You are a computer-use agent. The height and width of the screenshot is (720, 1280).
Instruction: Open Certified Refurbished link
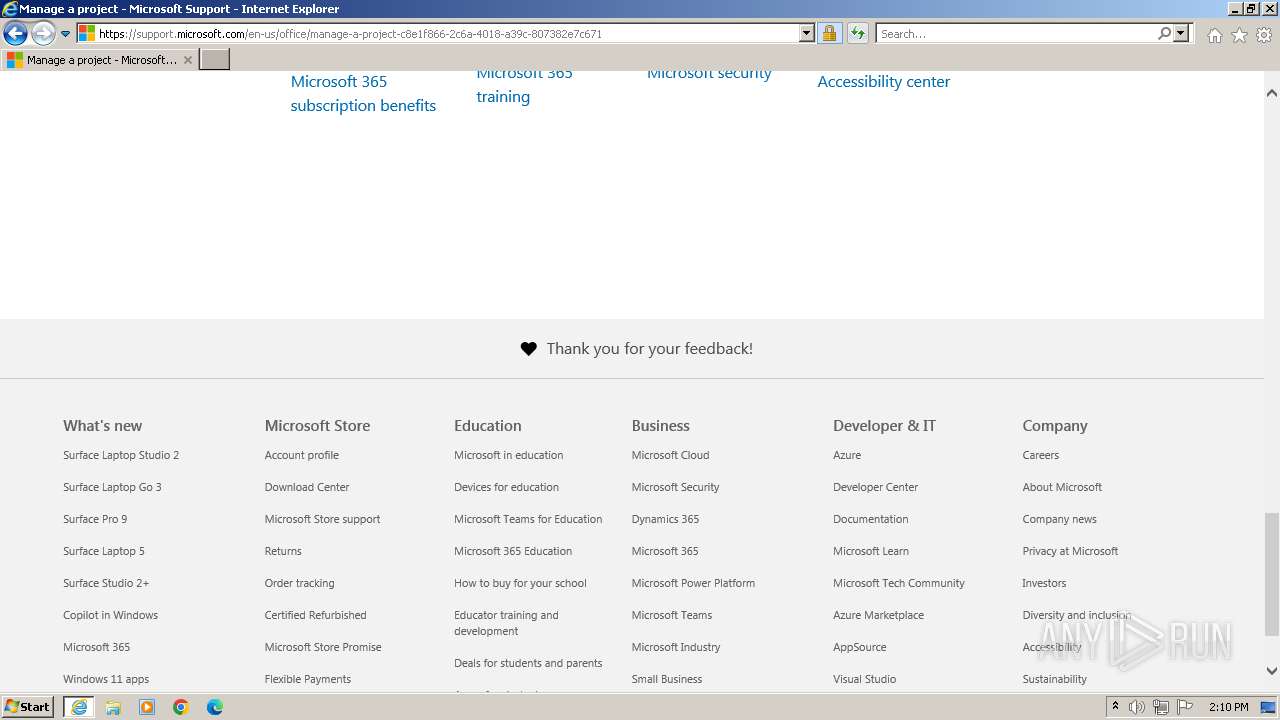click(315, 615)
